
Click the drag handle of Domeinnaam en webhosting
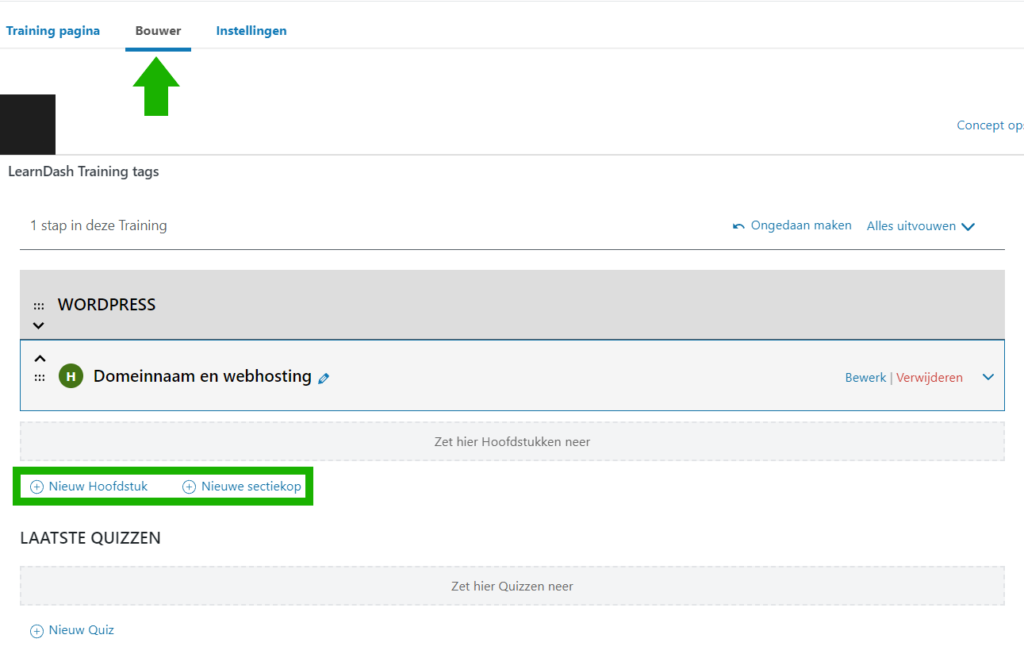[x=39, y=377]
